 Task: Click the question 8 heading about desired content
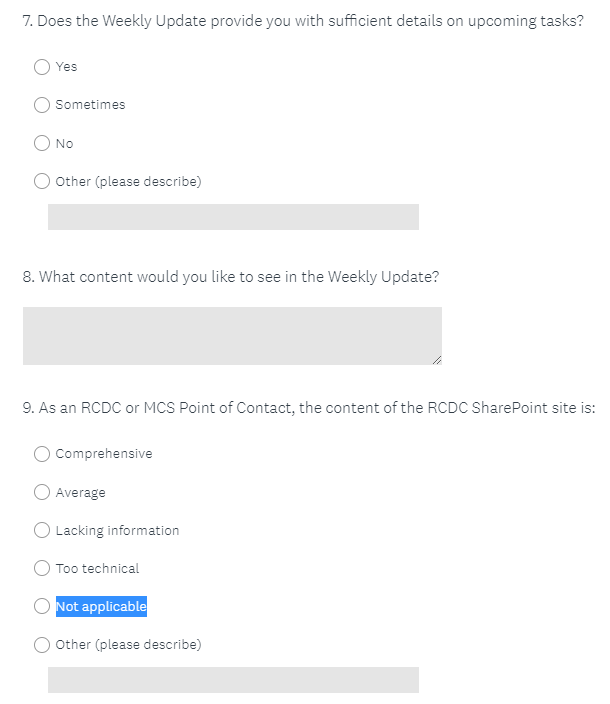click(230, 277)
